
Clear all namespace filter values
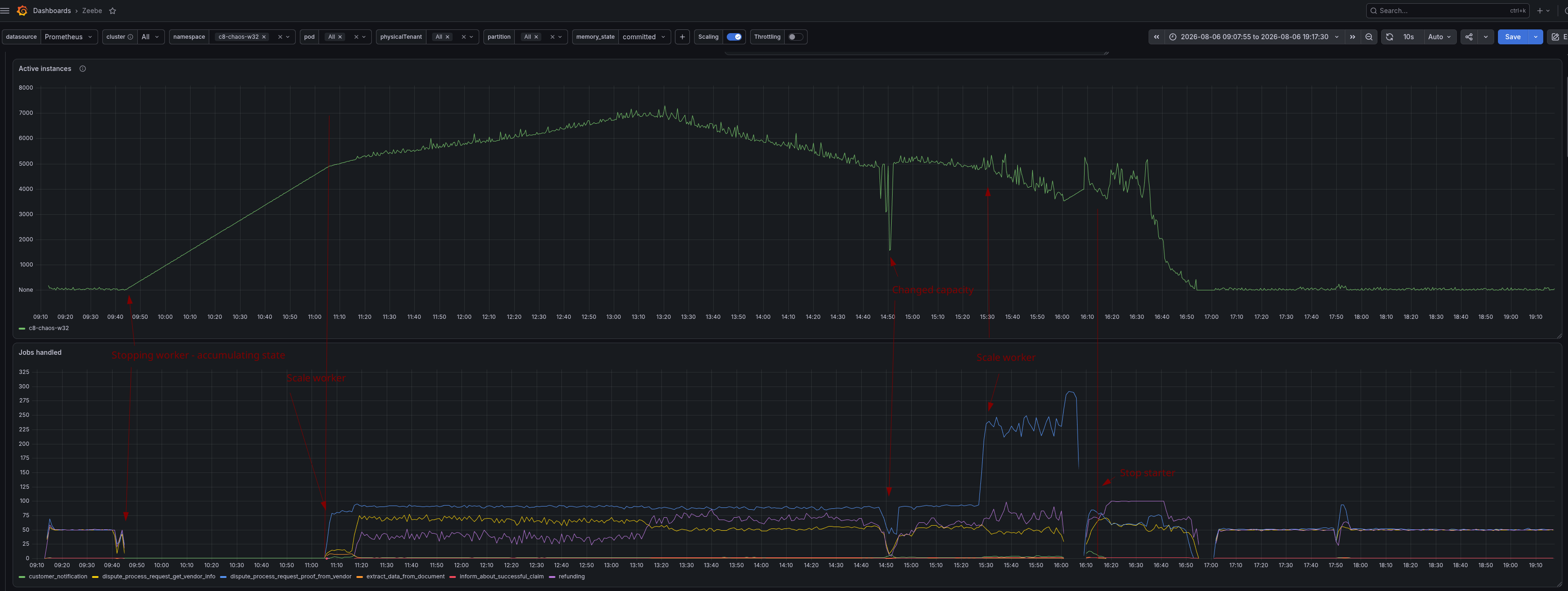[x=280, y=37]
